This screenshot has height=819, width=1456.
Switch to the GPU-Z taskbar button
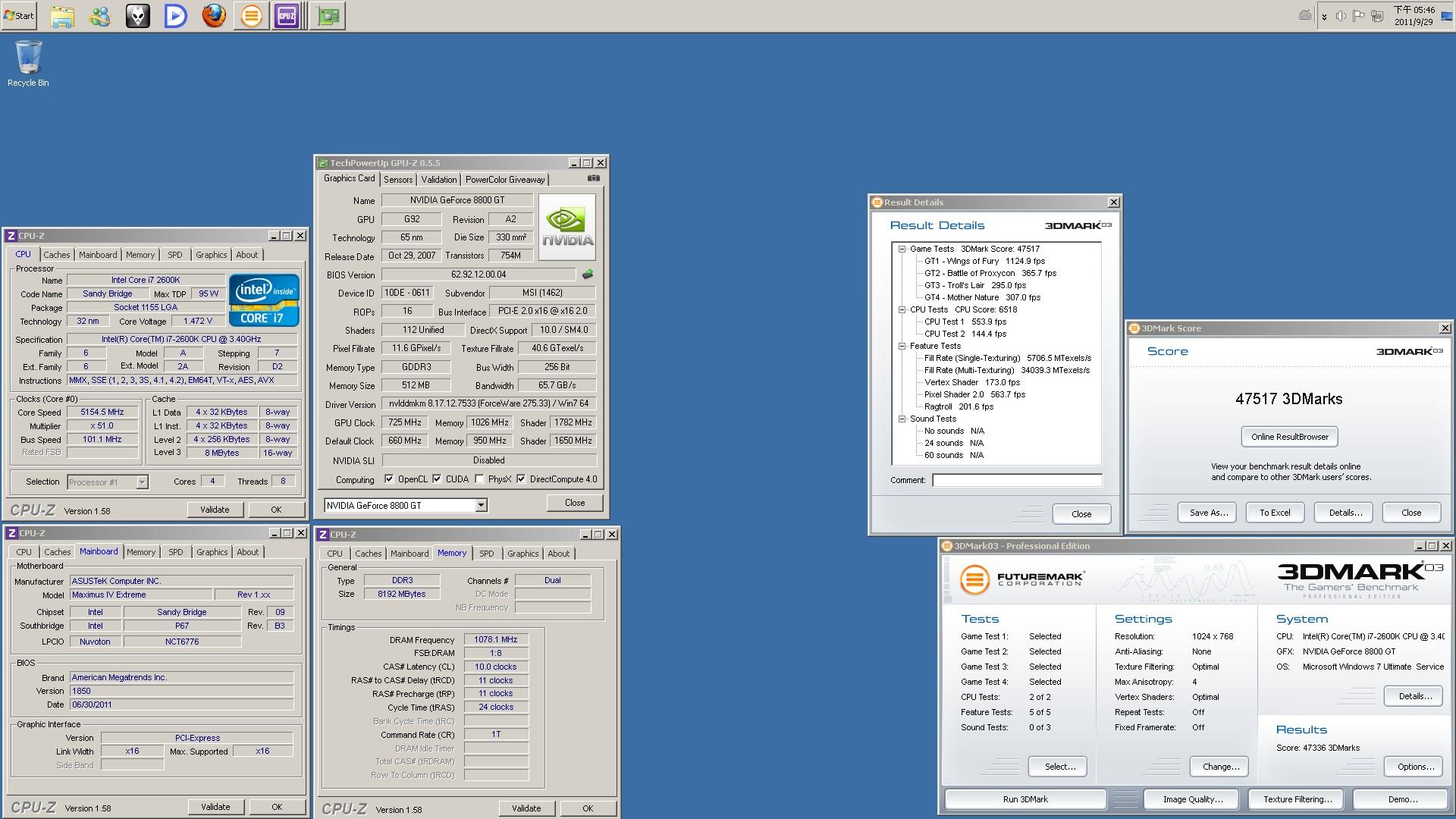328,15
